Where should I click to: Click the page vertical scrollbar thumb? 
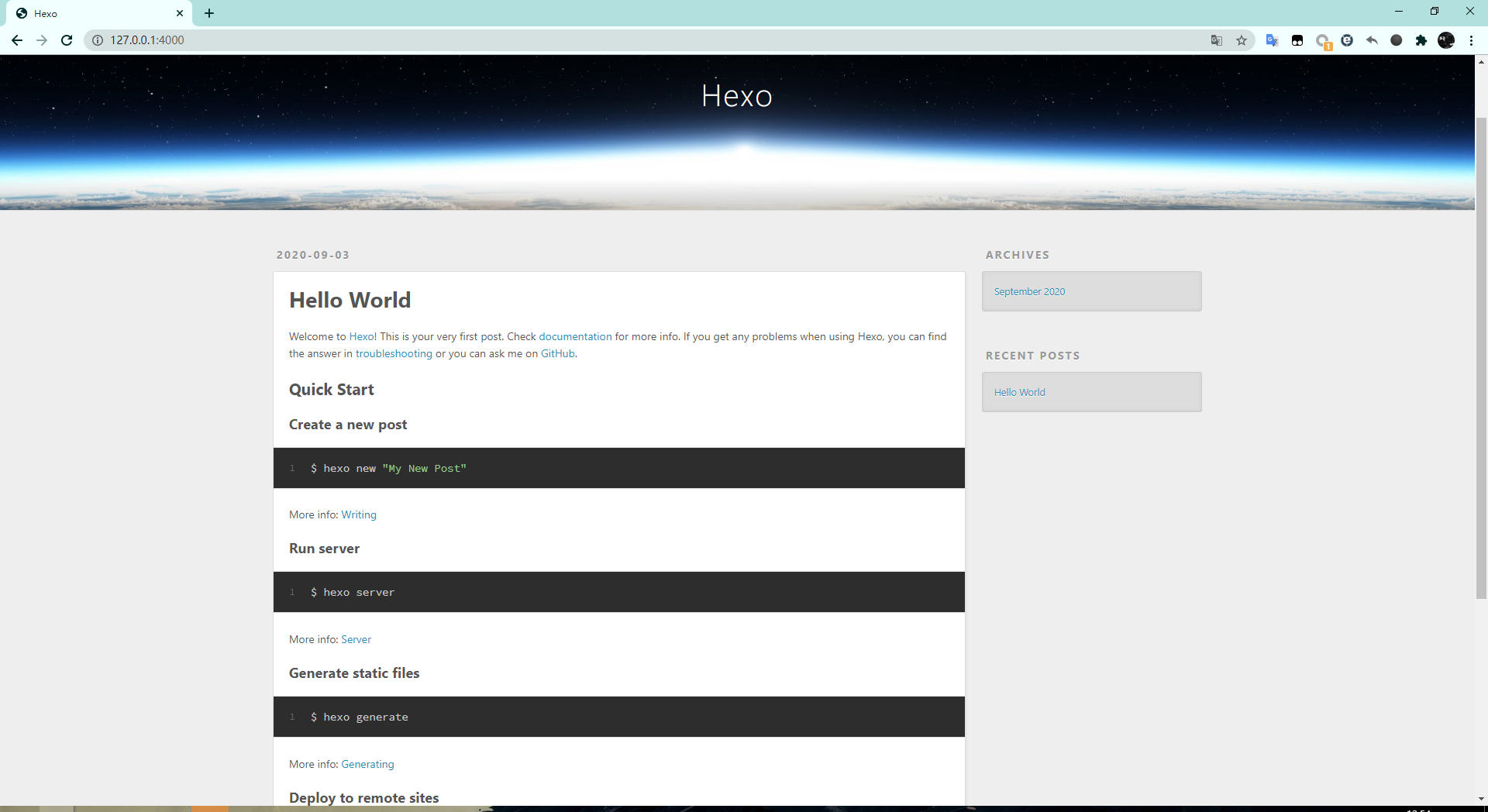click(x=1481, y=356)
